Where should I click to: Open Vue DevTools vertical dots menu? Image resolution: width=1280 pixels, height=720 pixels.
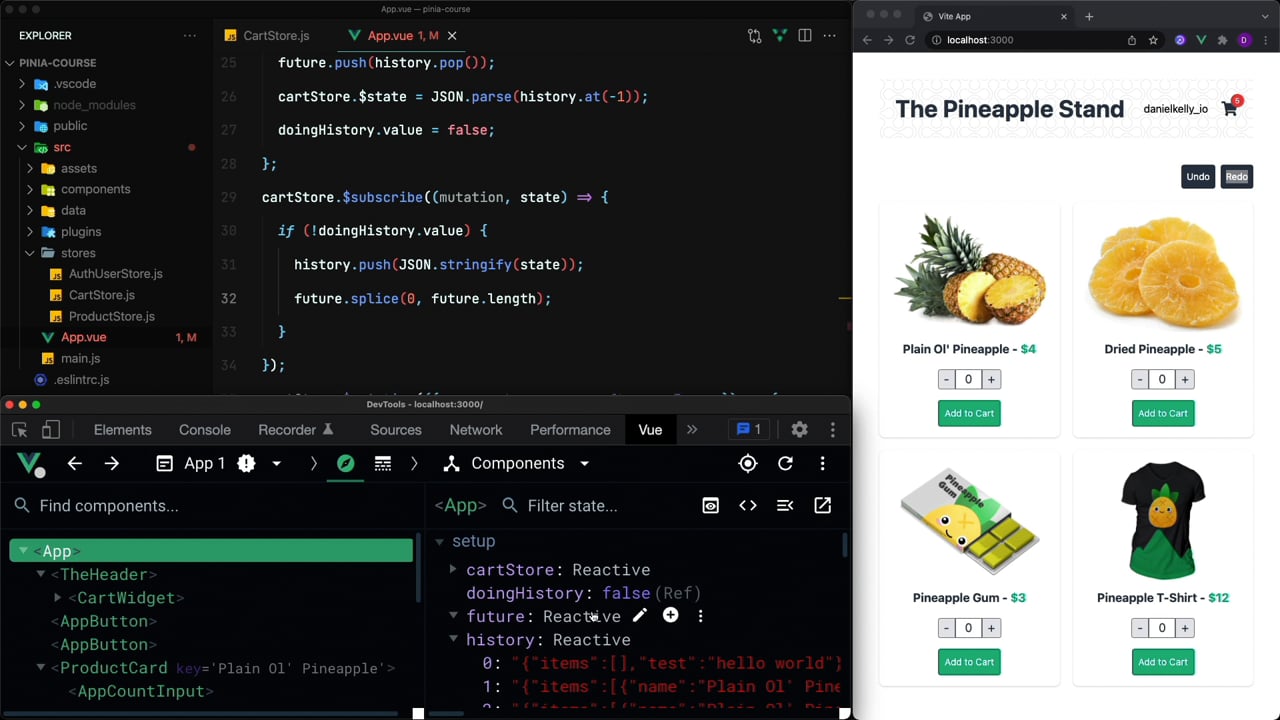(x=822, y=464)
